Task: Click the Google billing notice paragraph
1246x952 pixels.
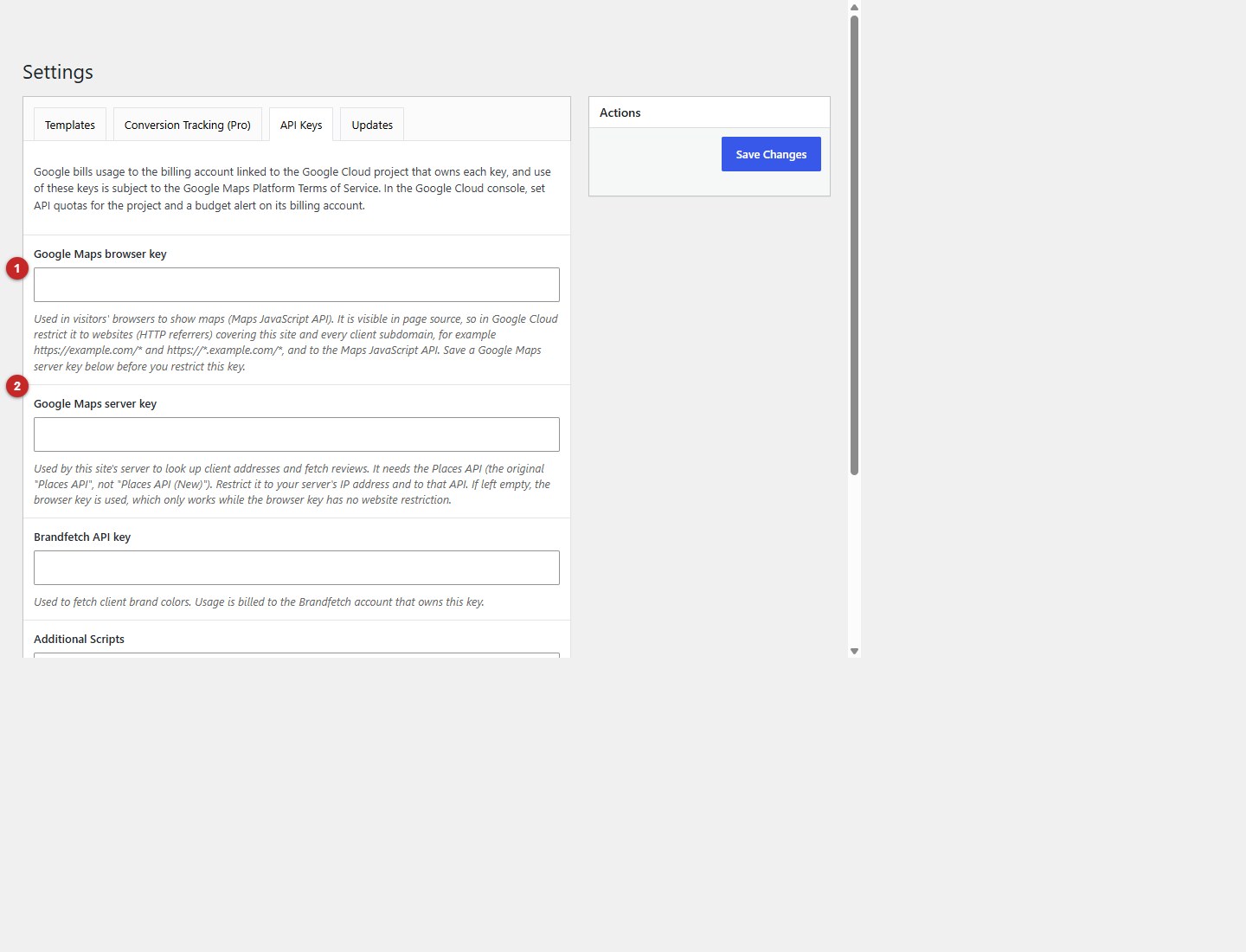Action: [293, 189]
